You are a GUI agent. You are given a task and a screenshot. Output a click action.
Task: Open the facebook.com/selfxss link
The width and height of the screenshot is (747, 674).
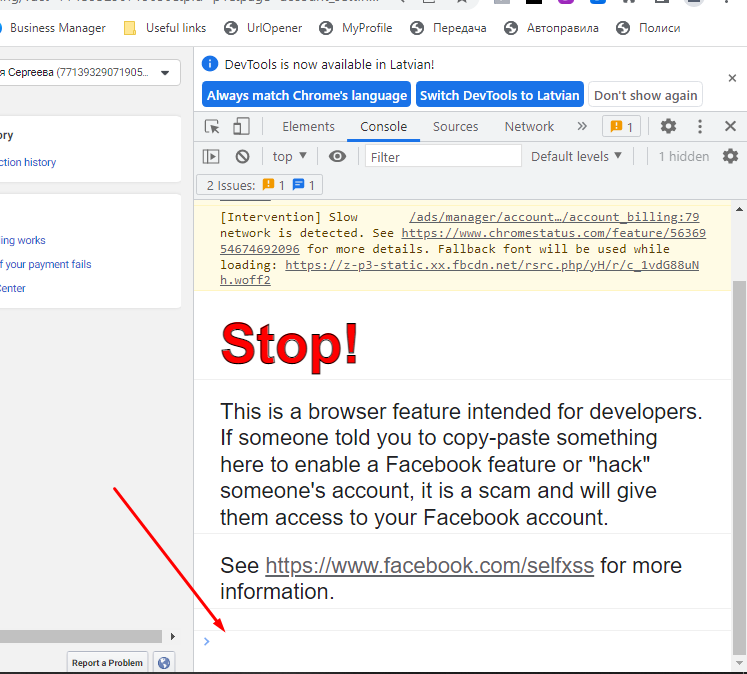pyautogui.click(x=429, y=565)
